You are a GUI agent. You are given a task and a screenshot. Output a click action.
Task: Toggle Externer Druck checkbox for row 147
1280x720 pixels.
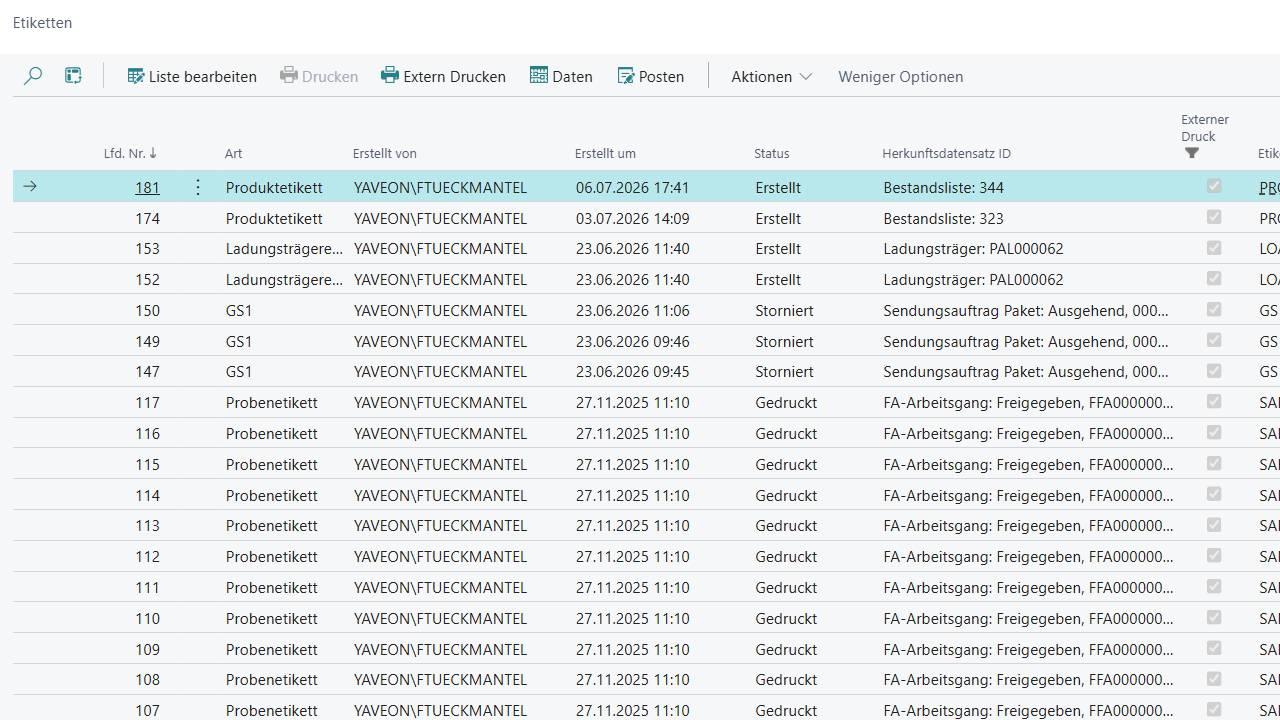[1214, 371]
